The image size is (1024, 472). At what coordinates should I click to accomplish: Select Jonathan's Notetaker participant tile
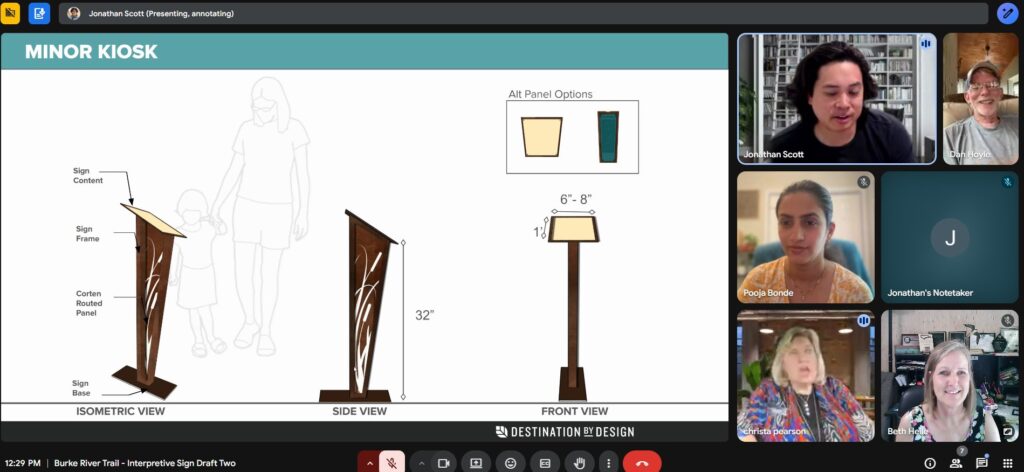point(949,237)
